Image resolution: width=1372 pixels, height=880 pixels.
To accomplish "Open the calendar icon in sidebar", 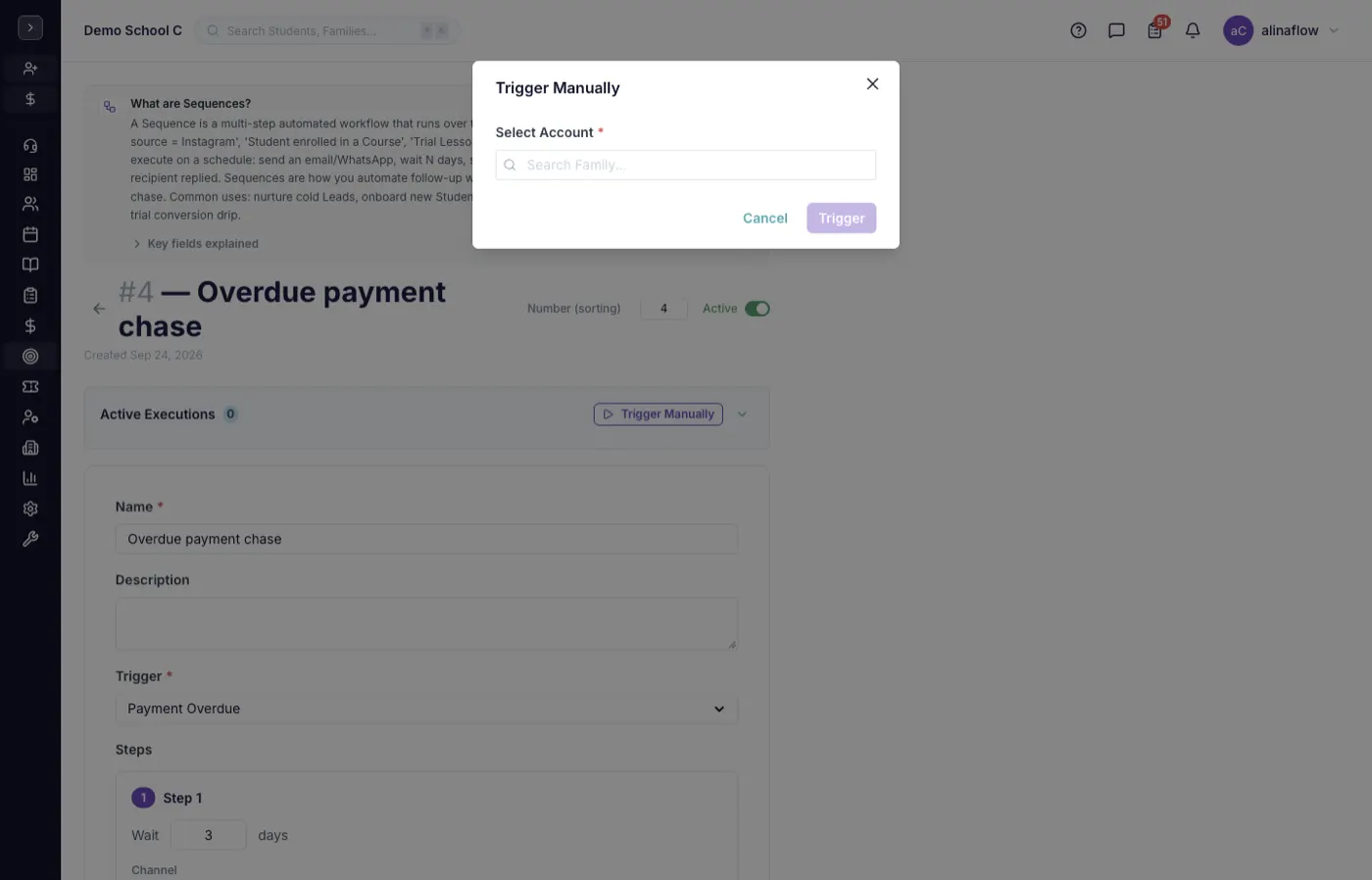I will (x=30, y=234).
